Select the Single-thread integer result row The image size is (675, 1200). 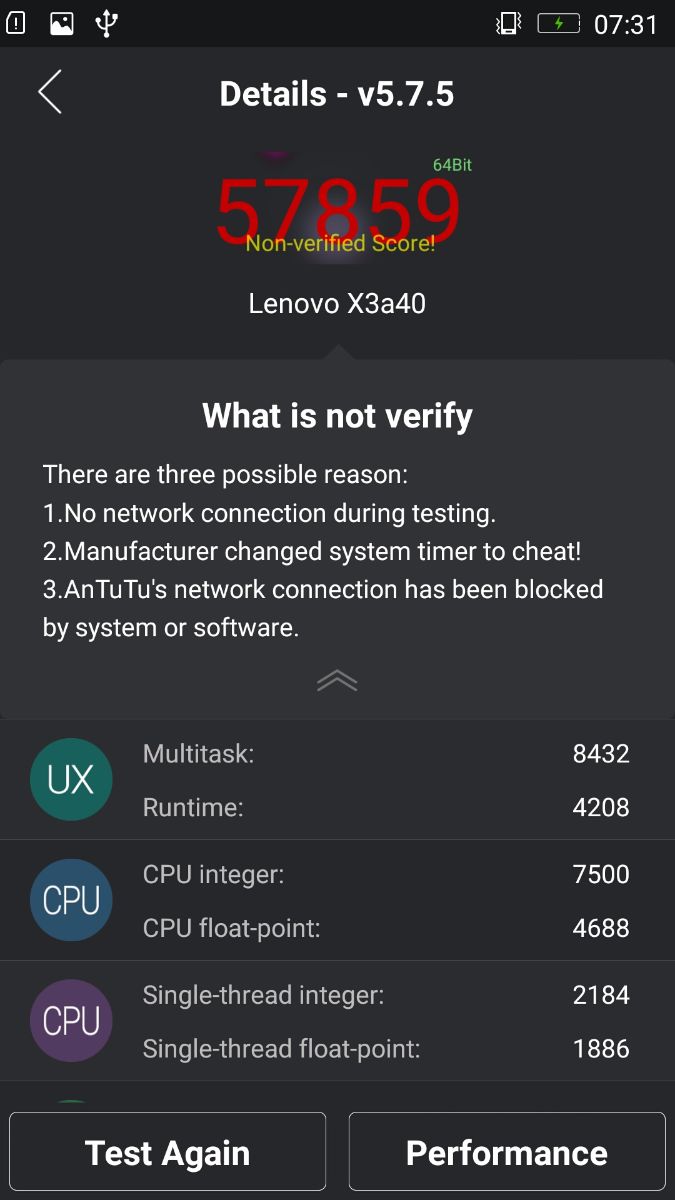386,995
